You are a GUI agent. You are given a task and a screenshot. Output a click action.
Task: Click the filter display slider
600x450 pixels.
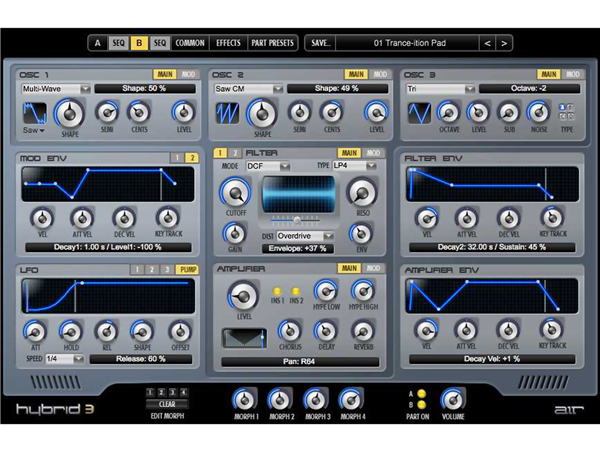[297, 219]
